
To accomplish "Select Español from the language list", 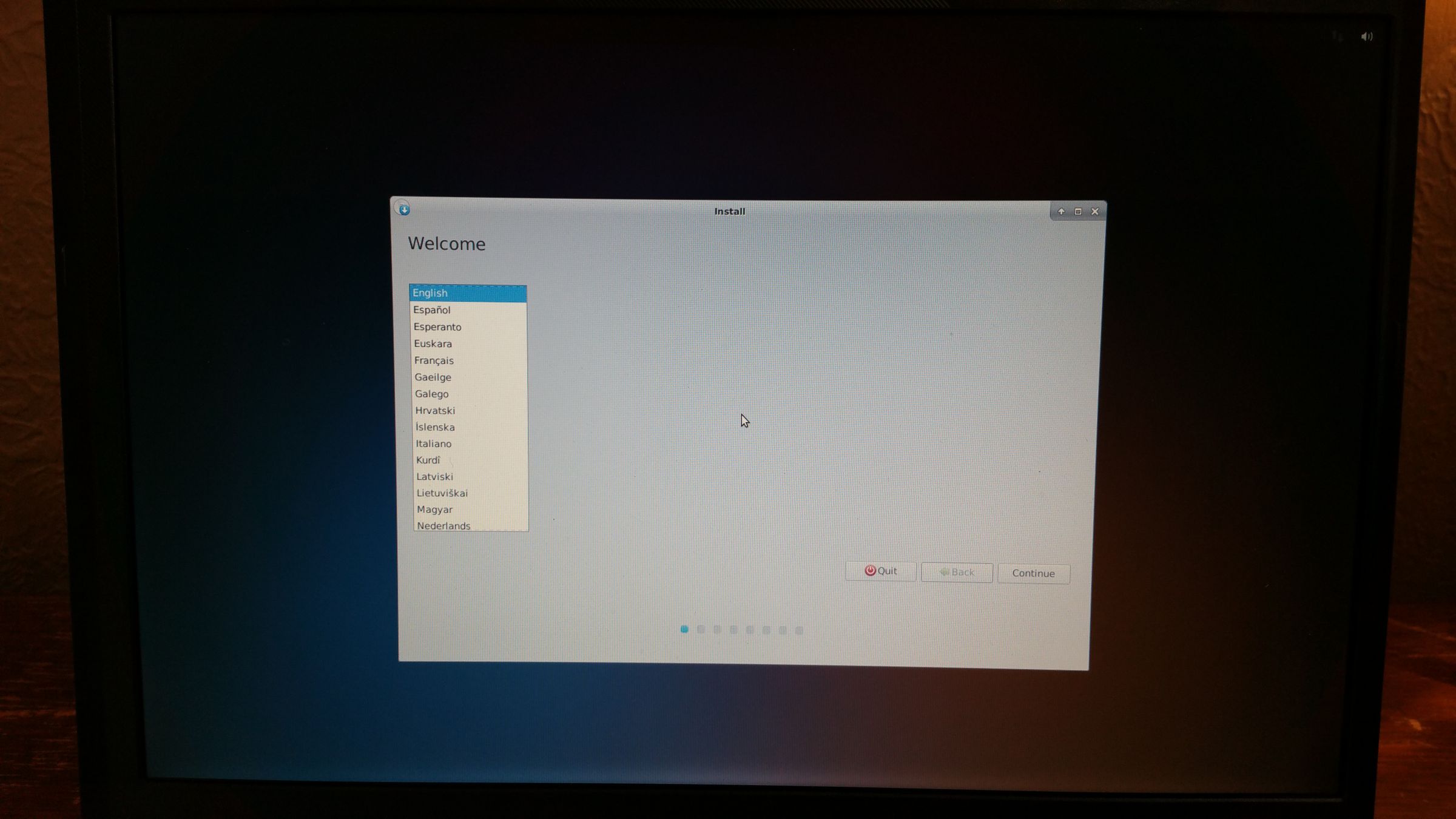I will tap(432, 310).
